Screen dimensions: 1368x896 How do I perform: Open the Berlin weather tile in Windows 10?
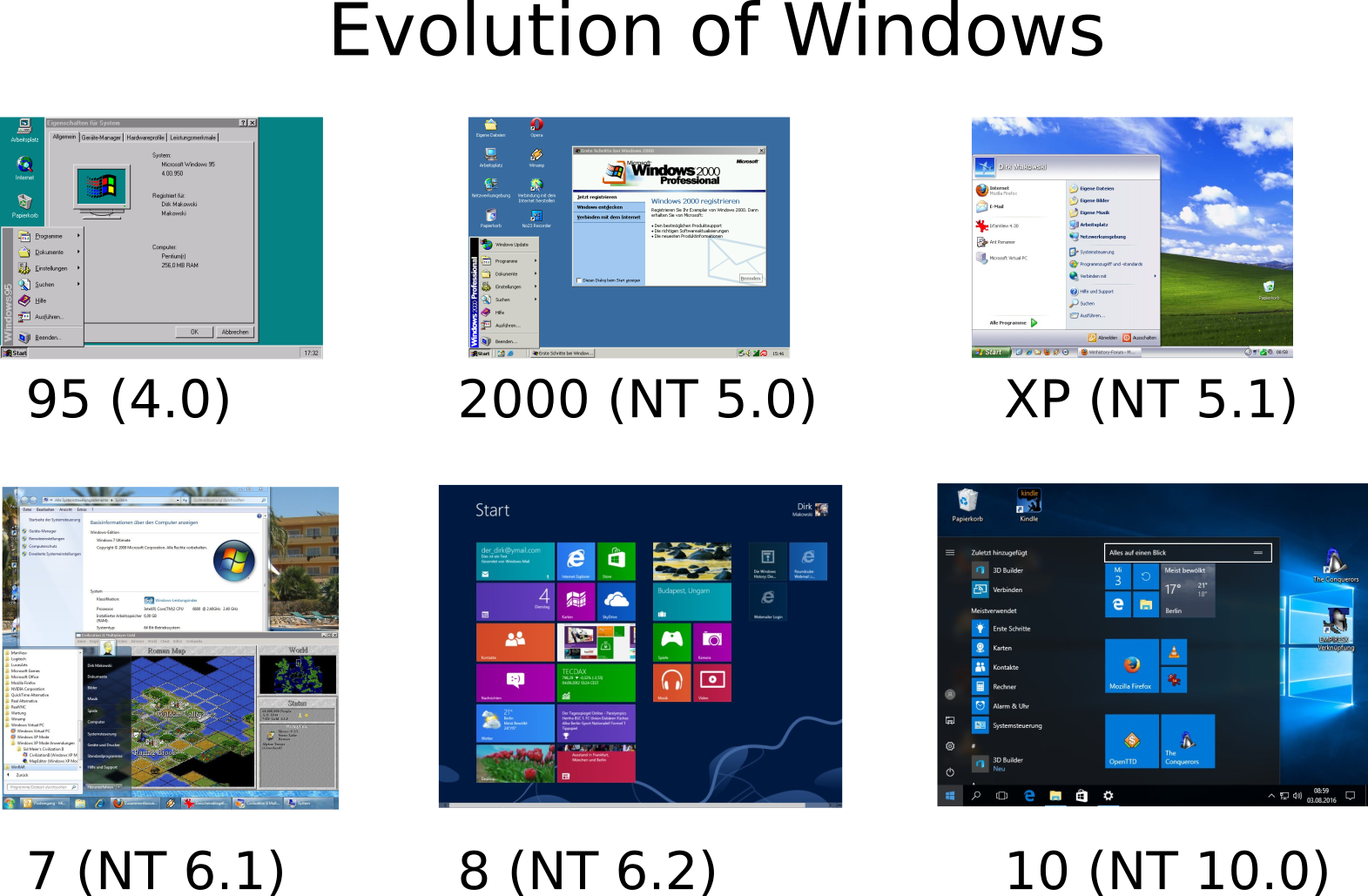[1188, 591]
